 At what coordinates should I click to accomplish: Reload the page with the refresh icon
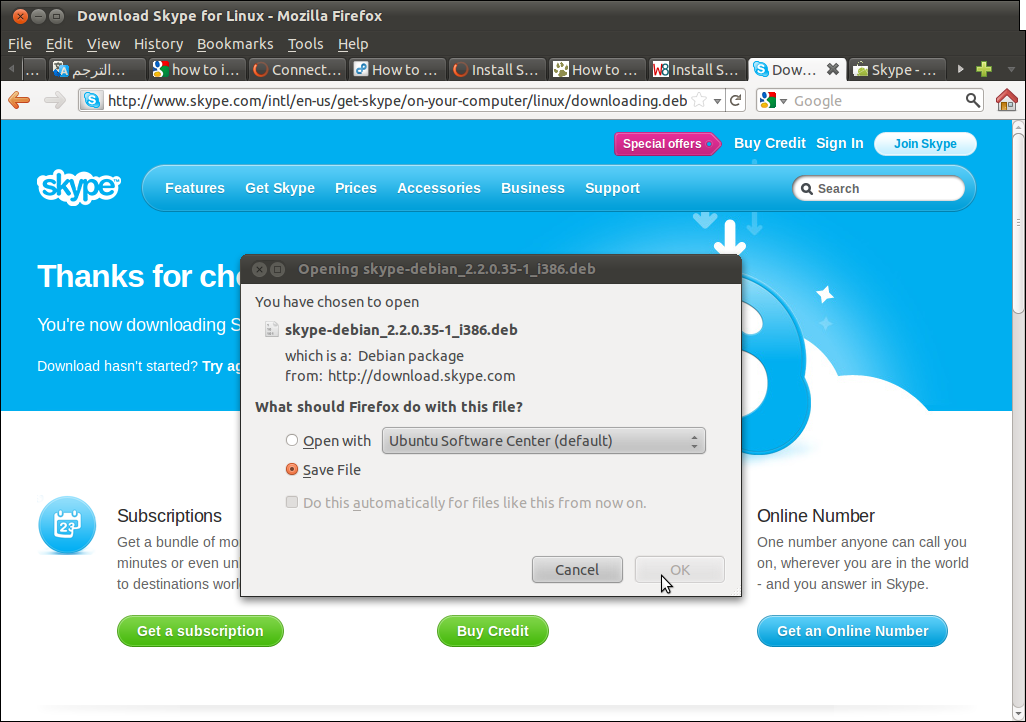pos(735,100)
